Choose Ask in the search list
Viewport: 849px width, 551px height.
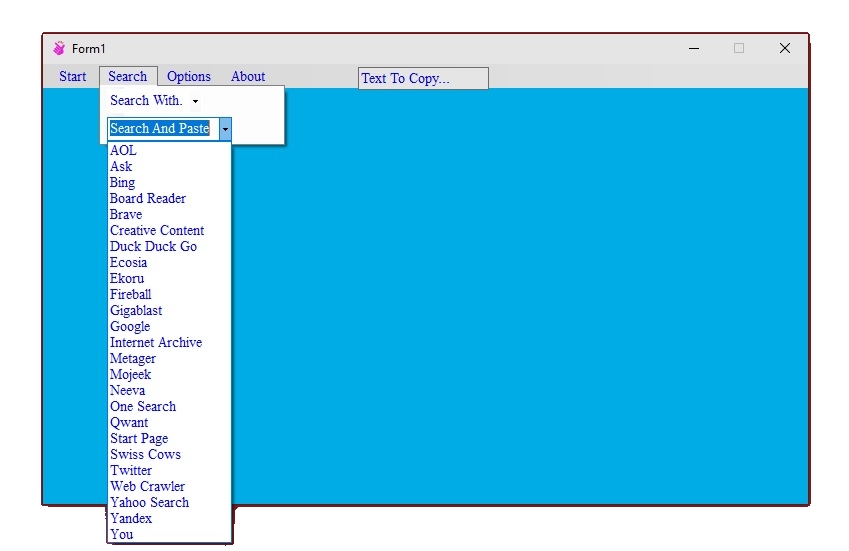169,167
